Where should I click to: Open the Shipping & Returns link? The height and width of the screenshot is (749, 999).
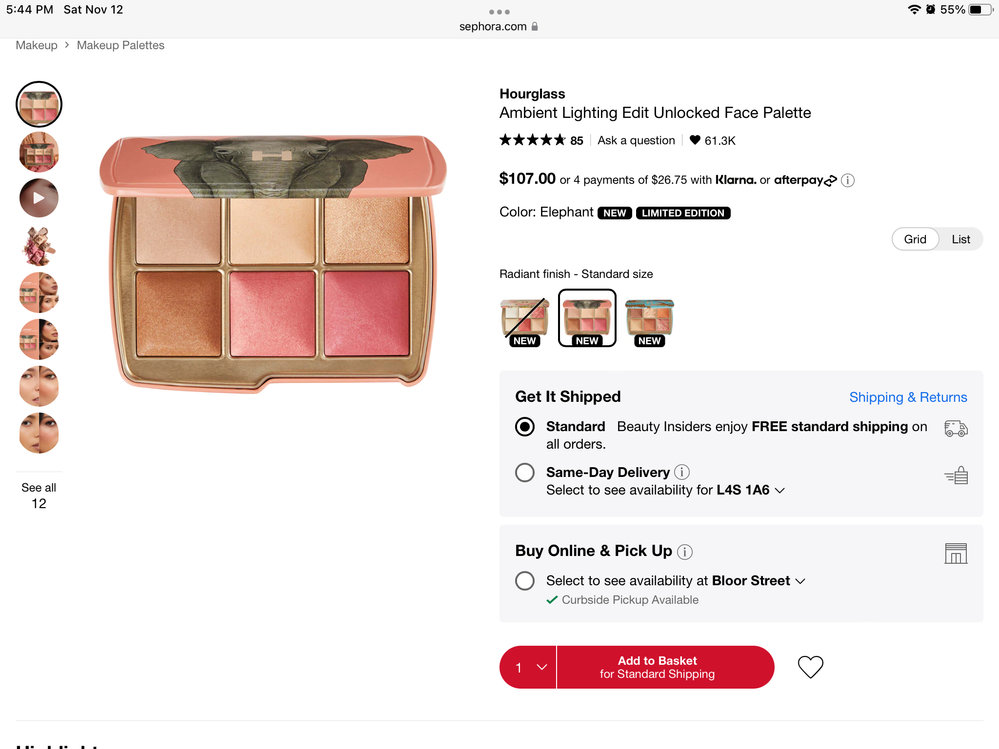click(x=908, y=397)
